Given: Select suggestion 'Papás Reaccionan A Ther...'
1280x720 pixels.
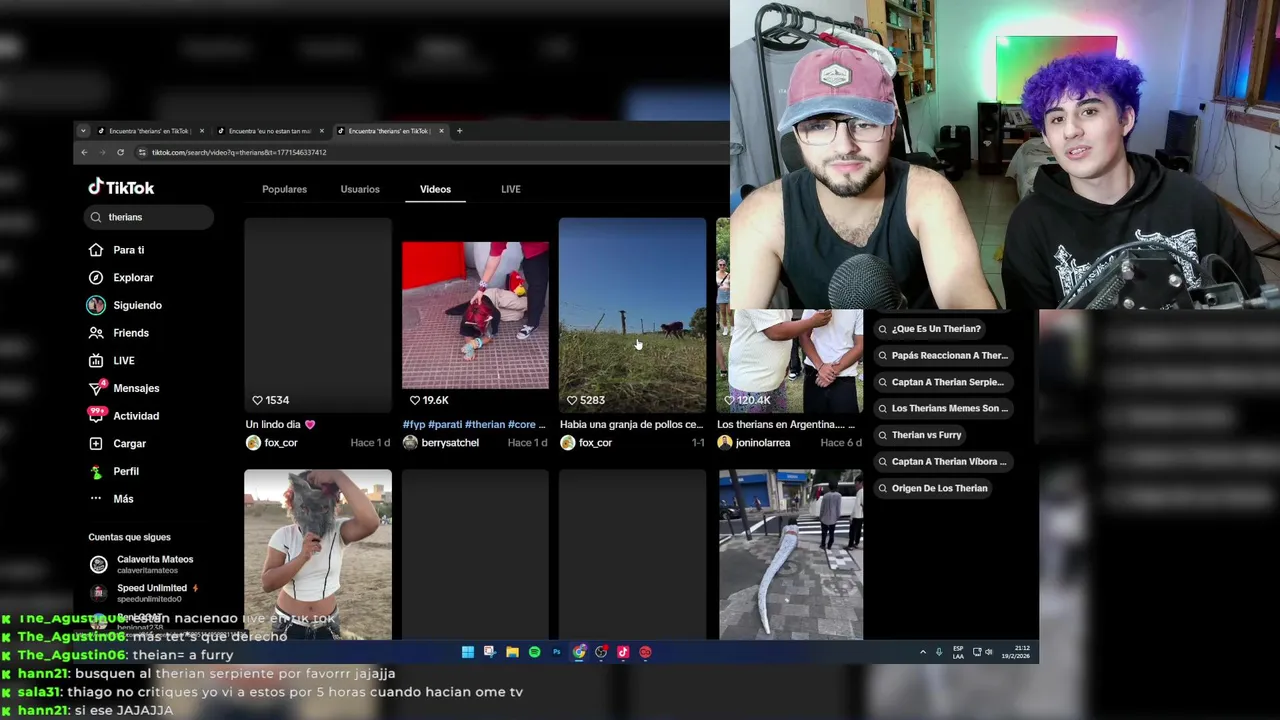Looking at the screenshot, I should pos(942,355).
